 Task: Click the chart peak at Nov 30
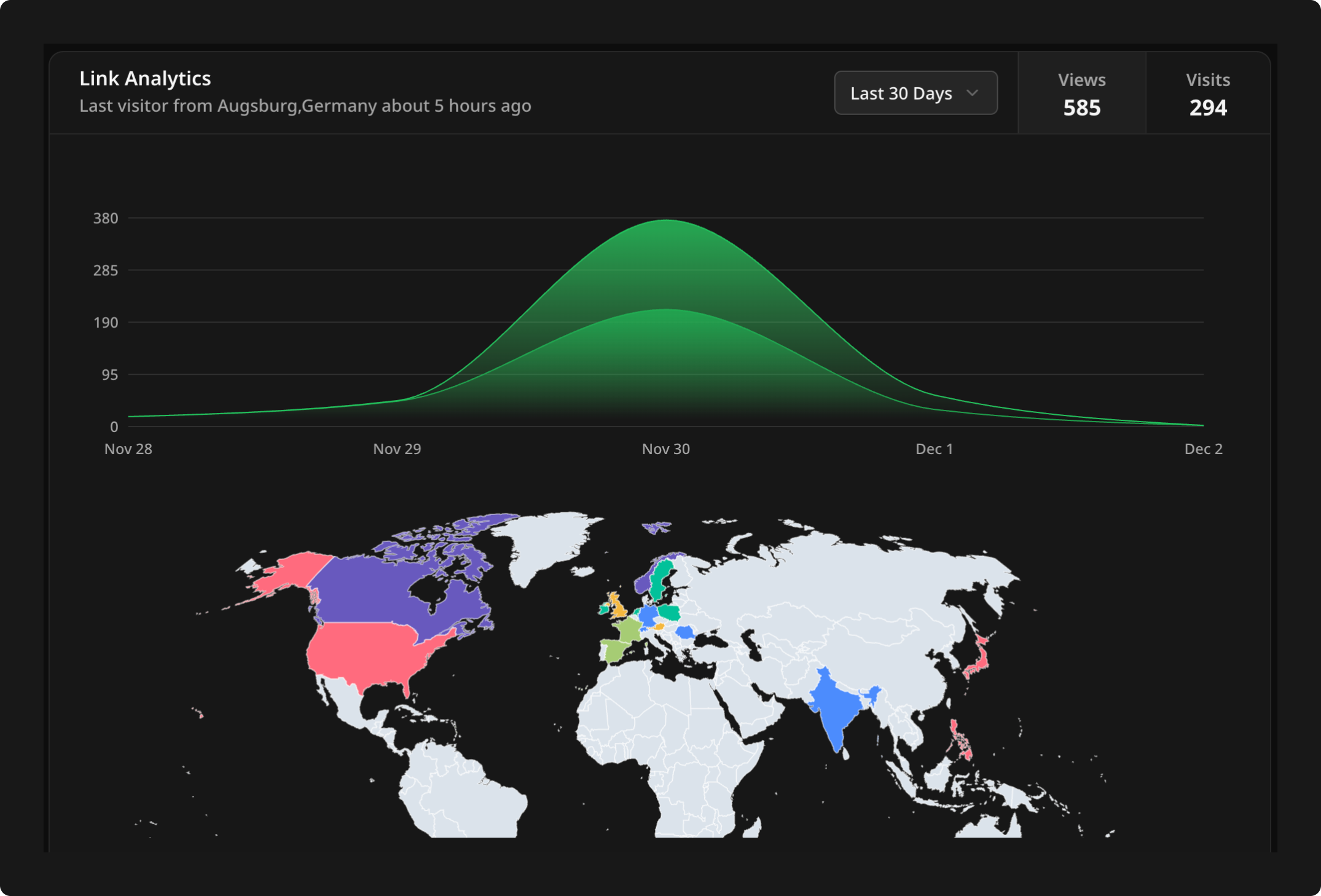(666, 220)
